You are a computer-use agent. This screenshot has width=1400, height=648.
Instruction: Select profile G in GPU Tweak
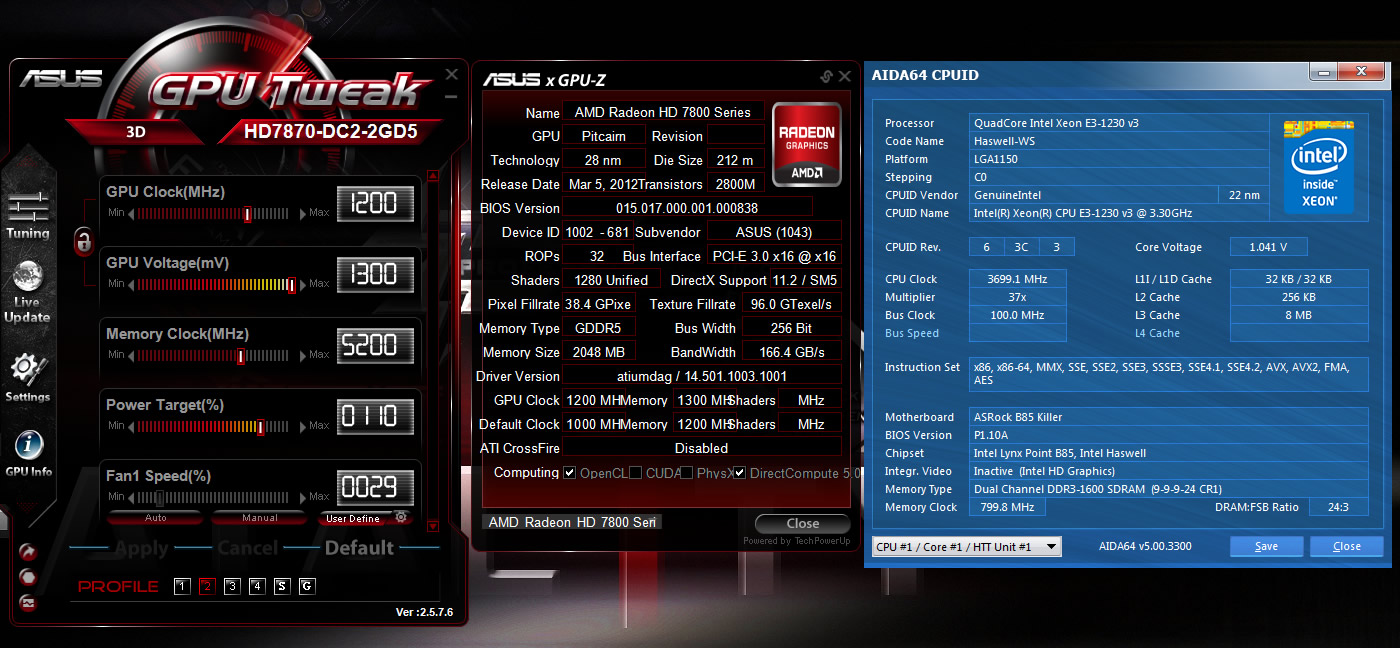[307, 587]
